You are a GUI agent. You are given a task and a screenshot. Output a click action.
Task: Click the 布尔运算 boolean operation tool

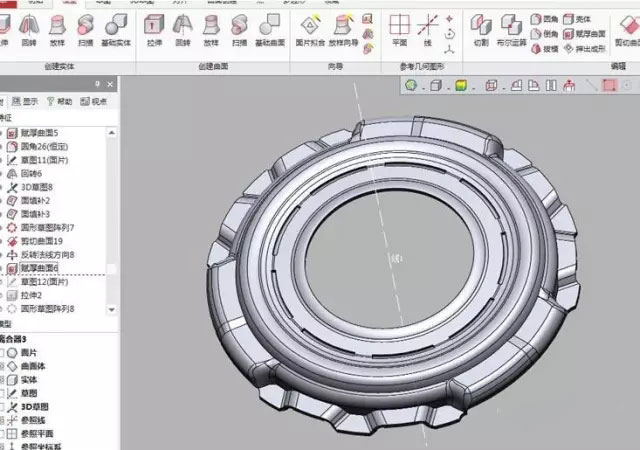point(516,28)
